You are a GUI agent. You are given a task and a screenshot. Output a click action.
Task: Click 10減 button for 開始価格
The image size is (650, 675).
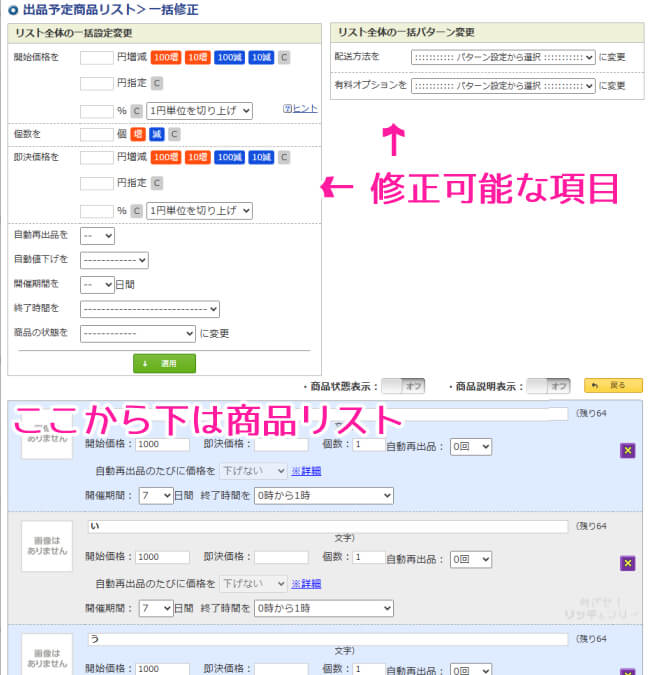point(261,57)
